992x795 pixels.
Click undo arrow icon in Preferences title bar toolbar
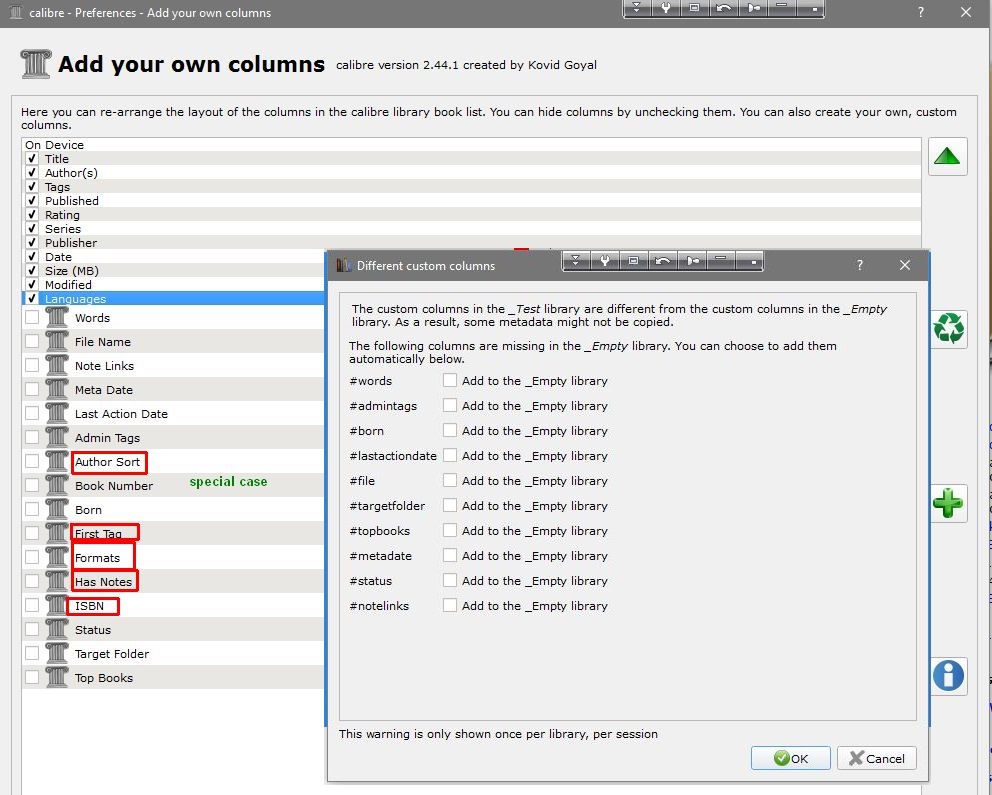click(724, 8)
